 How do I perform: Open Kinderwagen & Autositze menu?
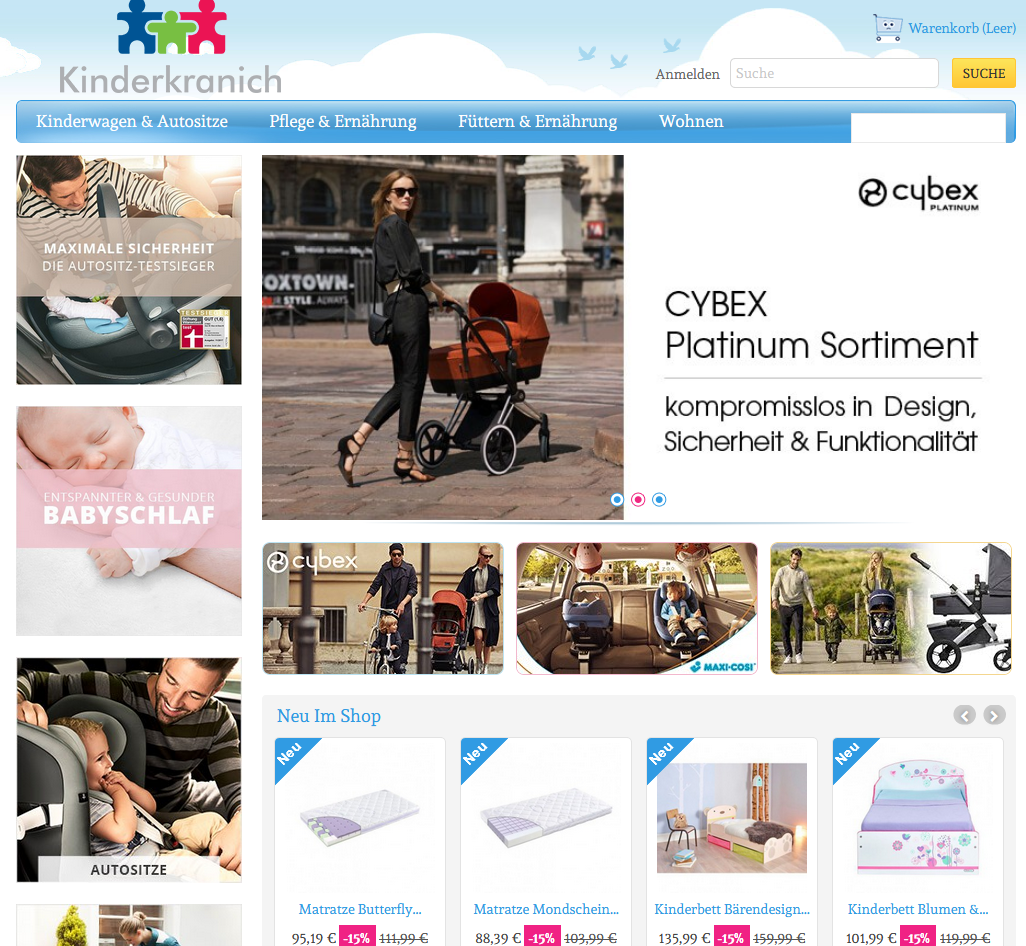click(x=132, y=122)
